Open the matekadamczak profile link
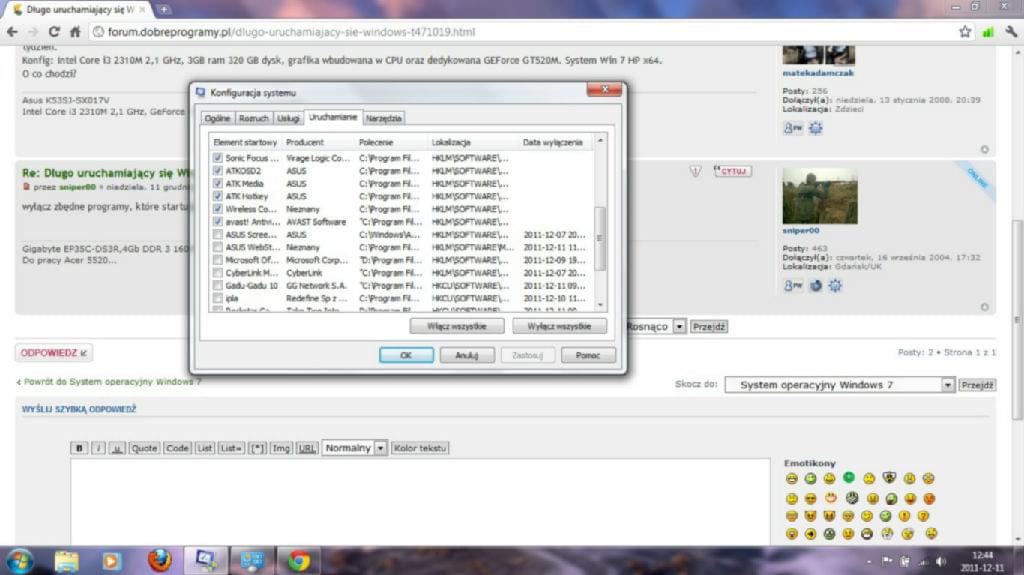Viewport: 1024px width, 575px height. pos(818,73)
